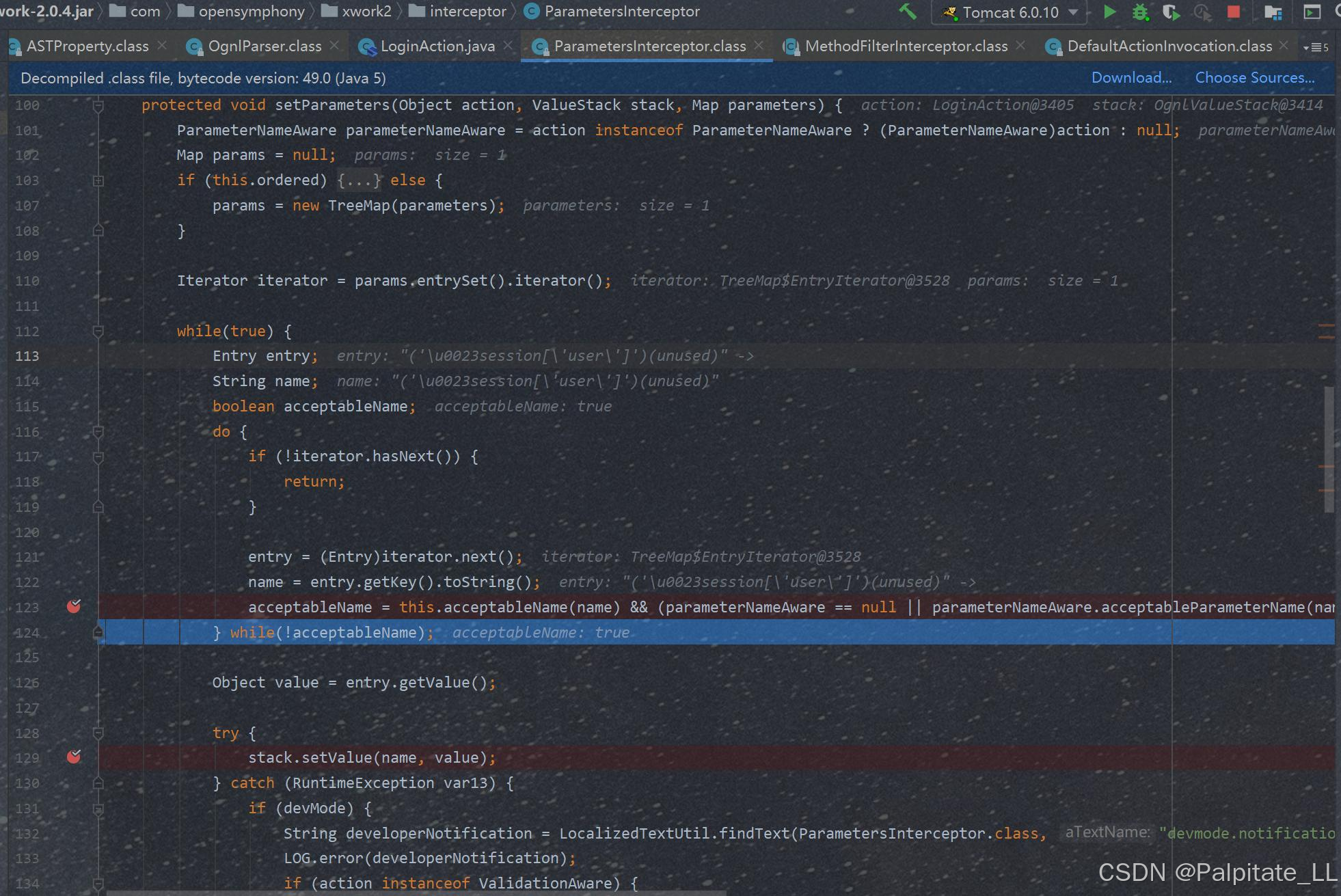Click 'Iterator iterator = params.entrySet().iterator();' line
The width and height of the screenshot is (1341, 896).
pos(394,281)
